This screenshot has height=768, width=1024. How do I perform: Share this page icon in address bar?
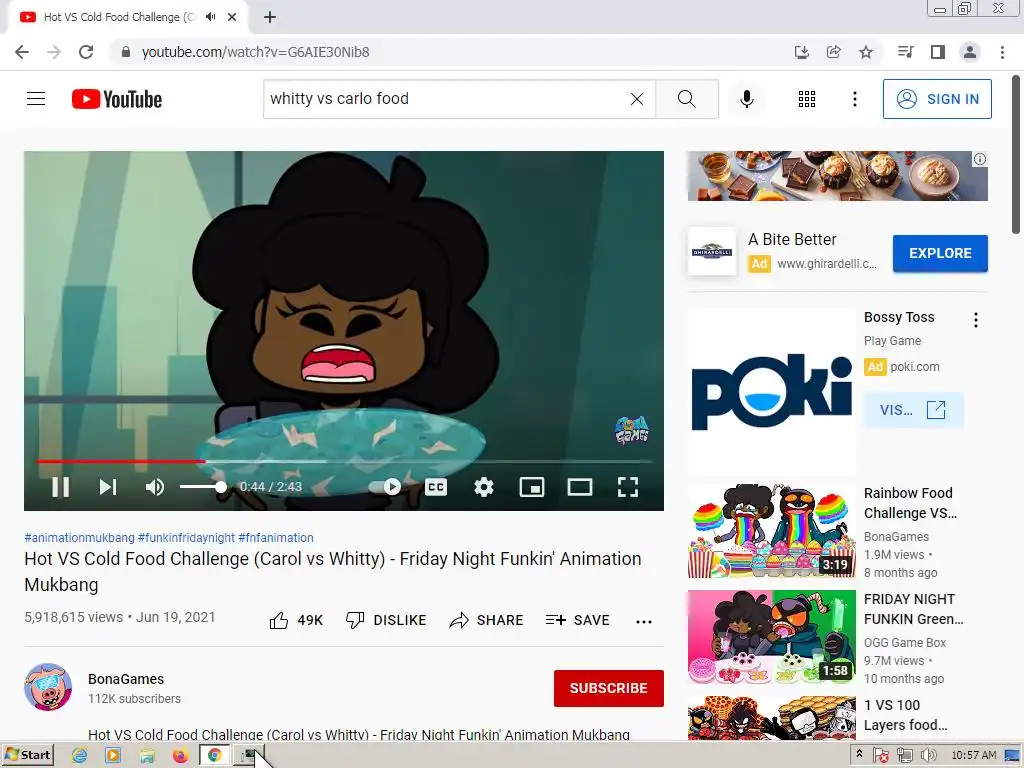point(833,52)
